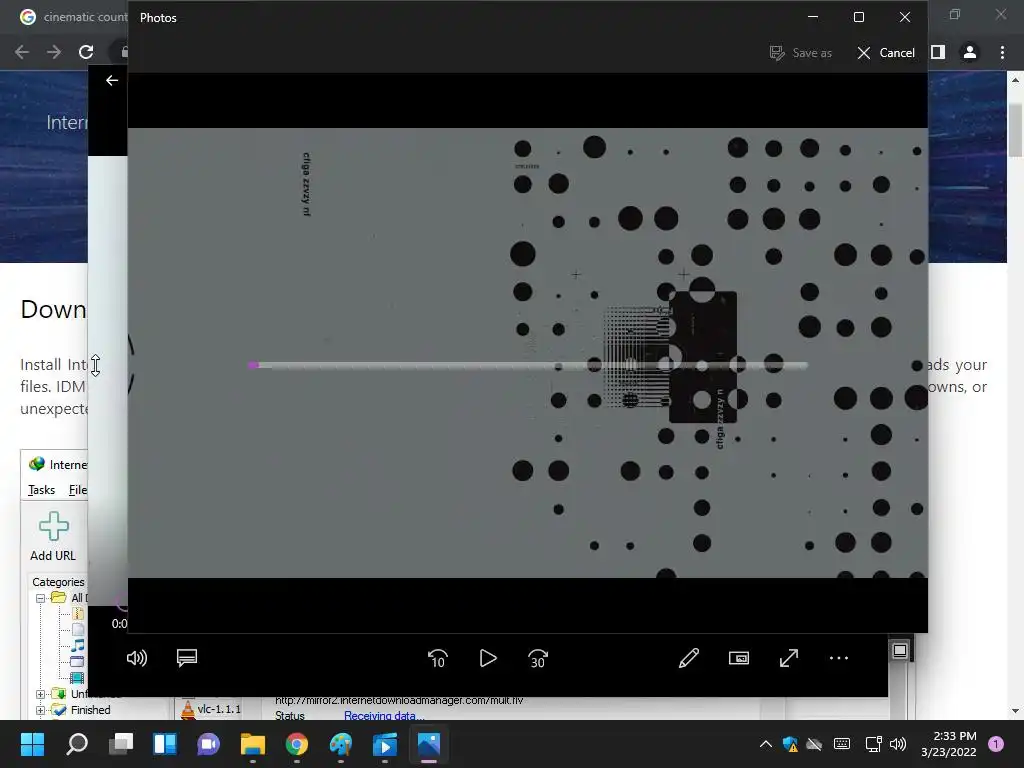The width and height of the screenshot is (1024, 768).
Task: Go back using Photos back arrow
Action: click(x=112, y=80)
